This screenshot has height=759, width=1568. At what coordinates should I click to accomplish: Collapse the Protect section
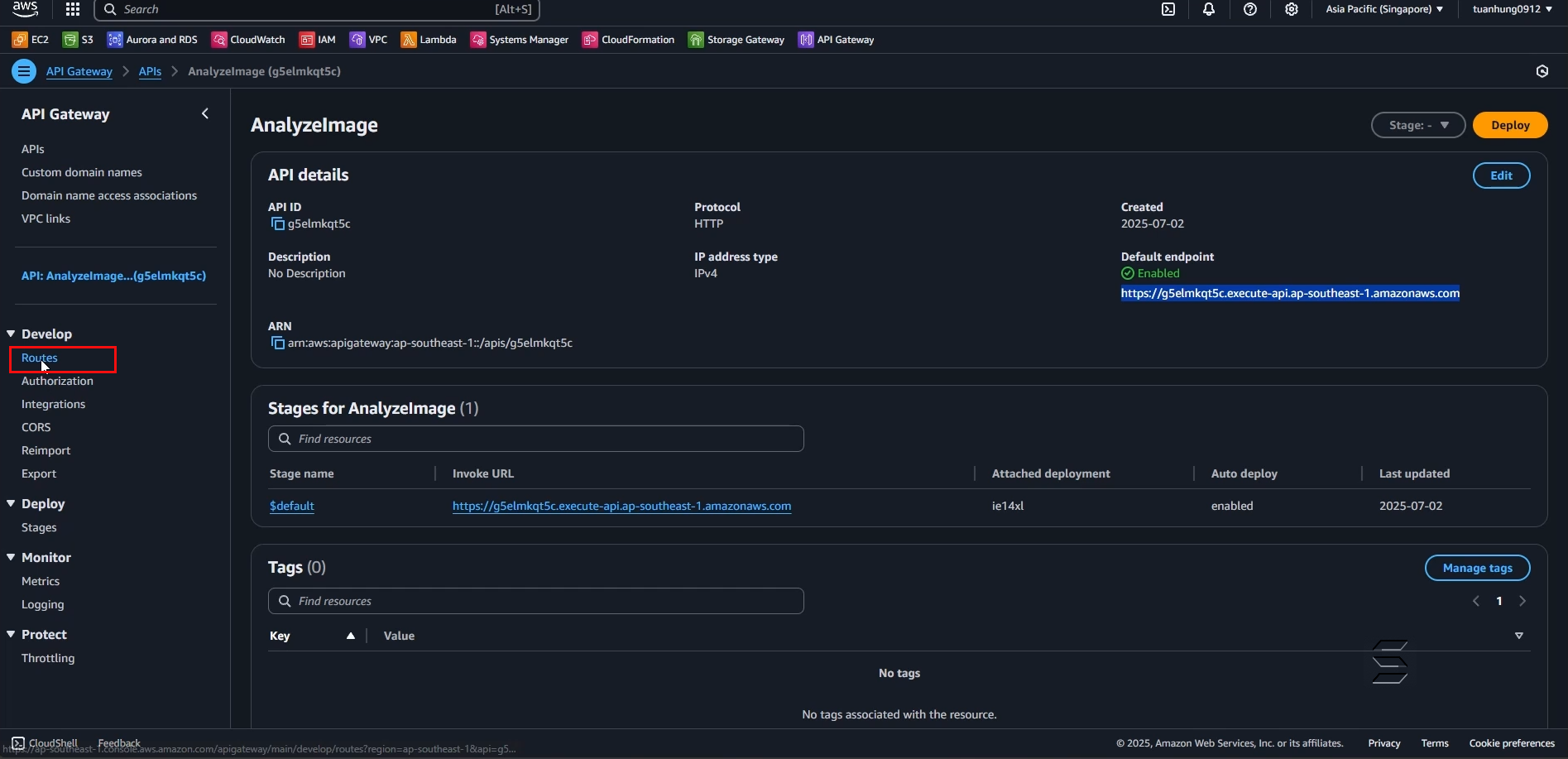point(11,634)
